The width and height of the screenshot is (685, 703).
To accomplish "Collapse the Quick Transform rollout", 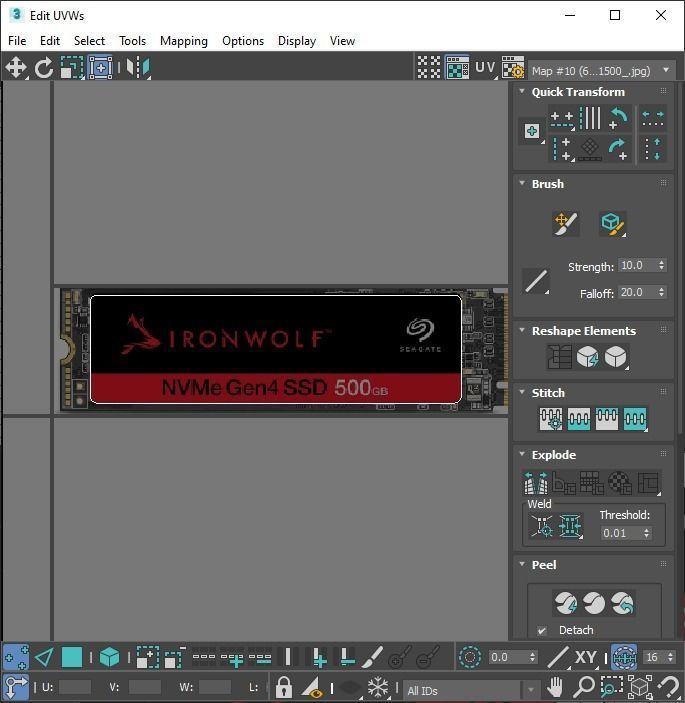I will [522, 91].
